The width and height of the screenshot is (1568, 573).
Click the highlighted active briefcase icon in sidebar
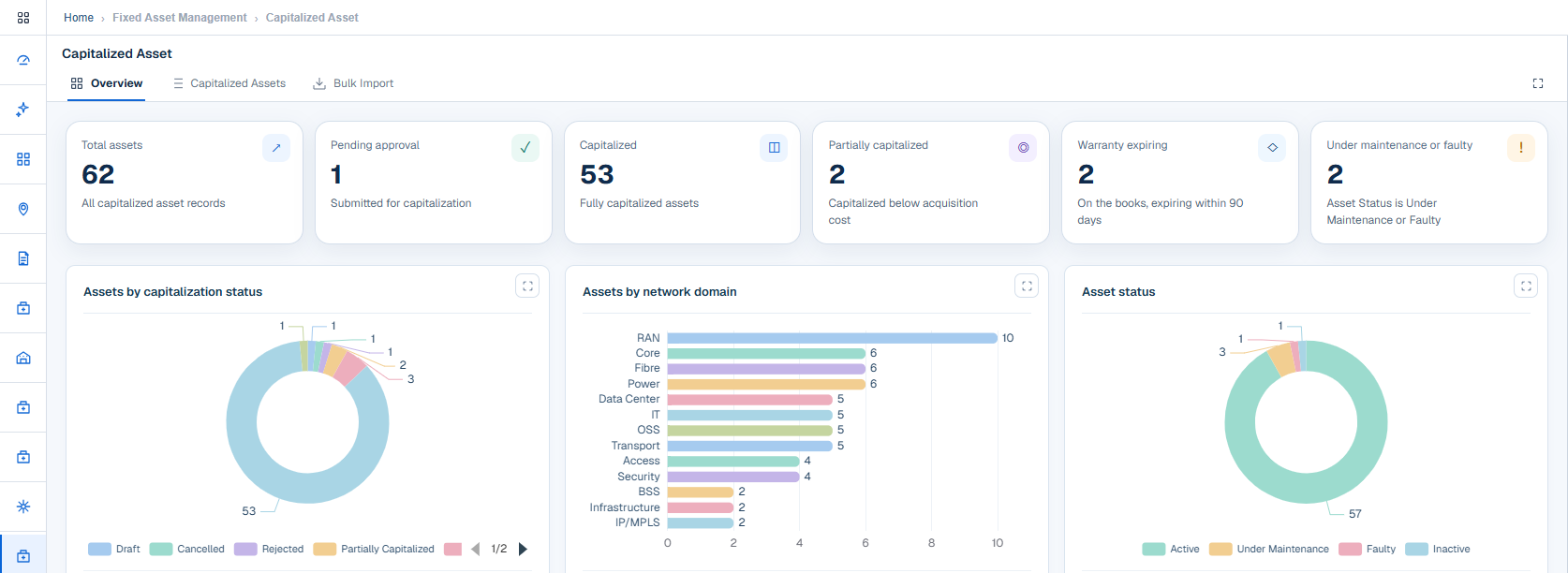23,556
